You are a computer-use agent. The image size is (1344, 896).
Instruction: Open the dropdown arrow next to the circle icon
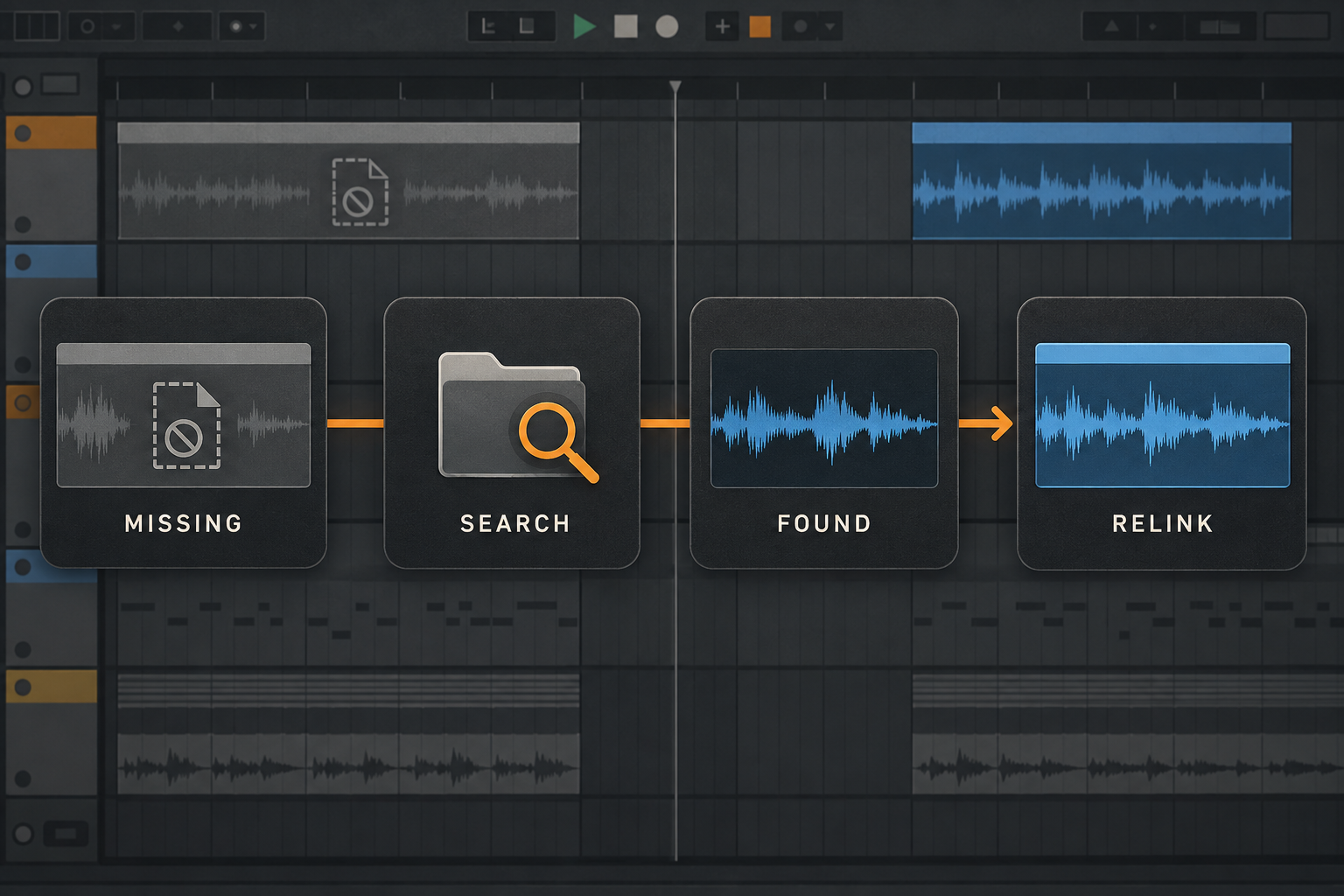[x=117, y=27]
